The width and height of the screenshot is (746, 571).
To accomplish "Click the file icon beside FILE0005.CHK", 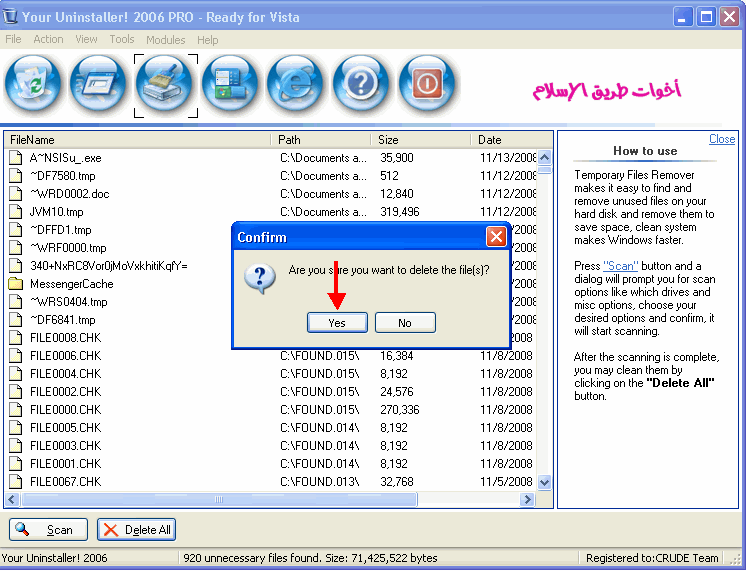I will click(x=16, y=427).
